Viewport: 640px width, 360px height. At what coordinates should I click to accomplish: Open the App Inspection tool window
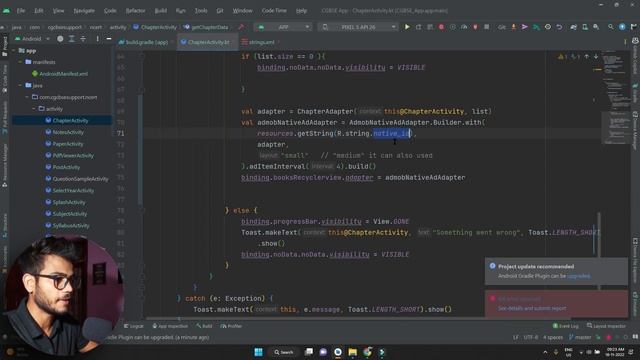(170, 326)
